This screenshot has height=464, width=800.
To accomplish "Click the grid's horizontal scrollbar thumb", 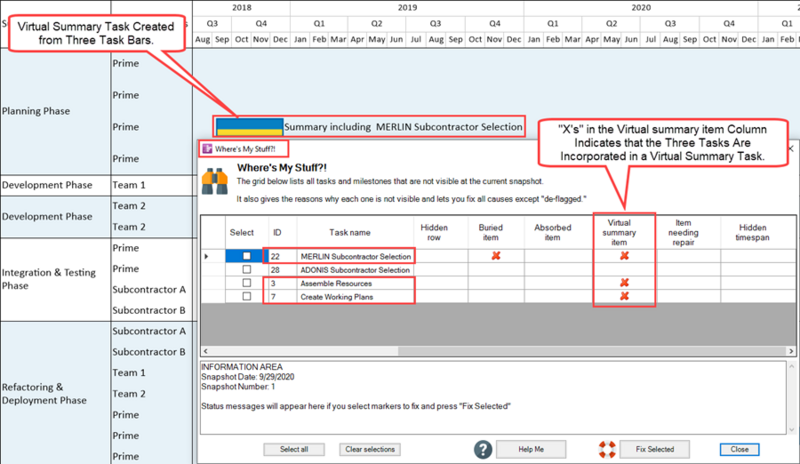I will click(x=592, y=351).
